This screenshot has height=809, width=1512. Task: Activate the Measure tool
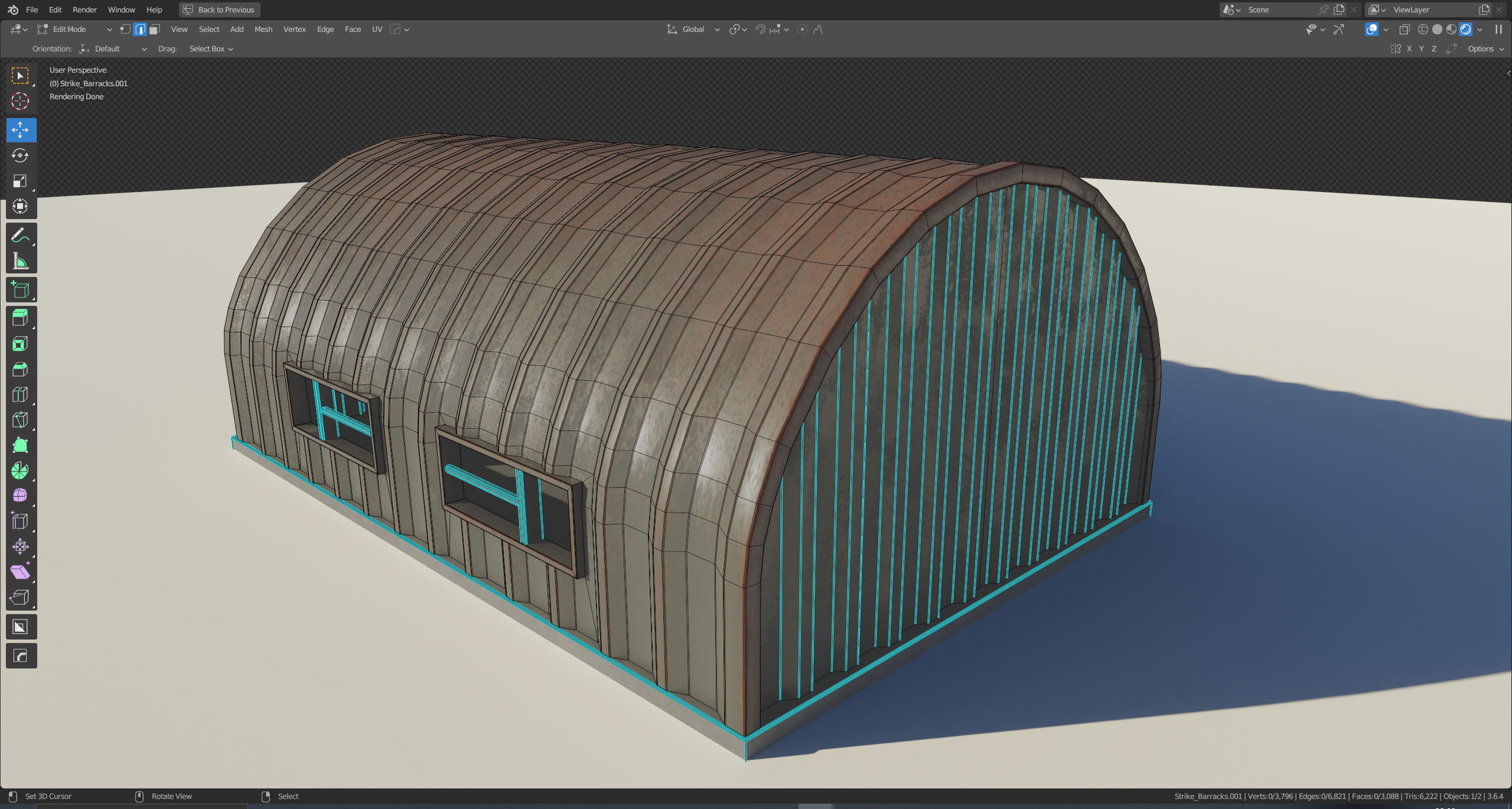click(20, 262)
